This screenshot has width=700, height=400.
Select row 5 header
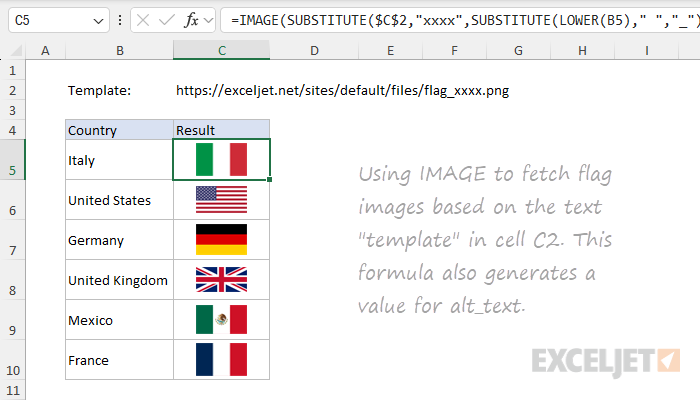point(12,160)
